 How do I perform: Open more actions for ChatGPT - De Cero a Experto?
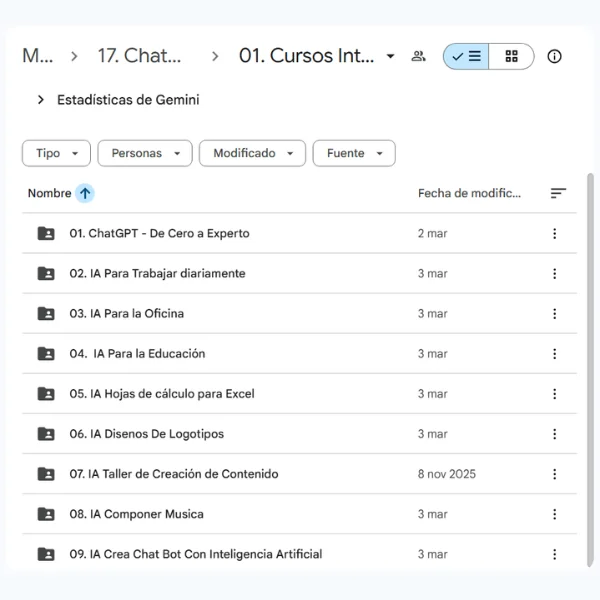click(x=555, y=234)
